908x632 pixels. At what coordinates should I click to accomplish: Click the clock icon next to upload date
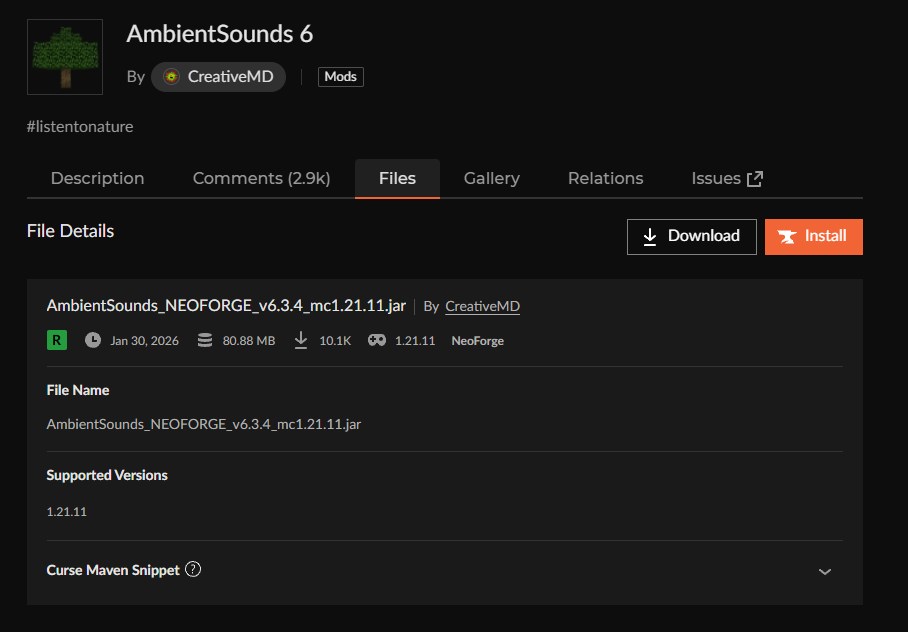coord(93,340)
